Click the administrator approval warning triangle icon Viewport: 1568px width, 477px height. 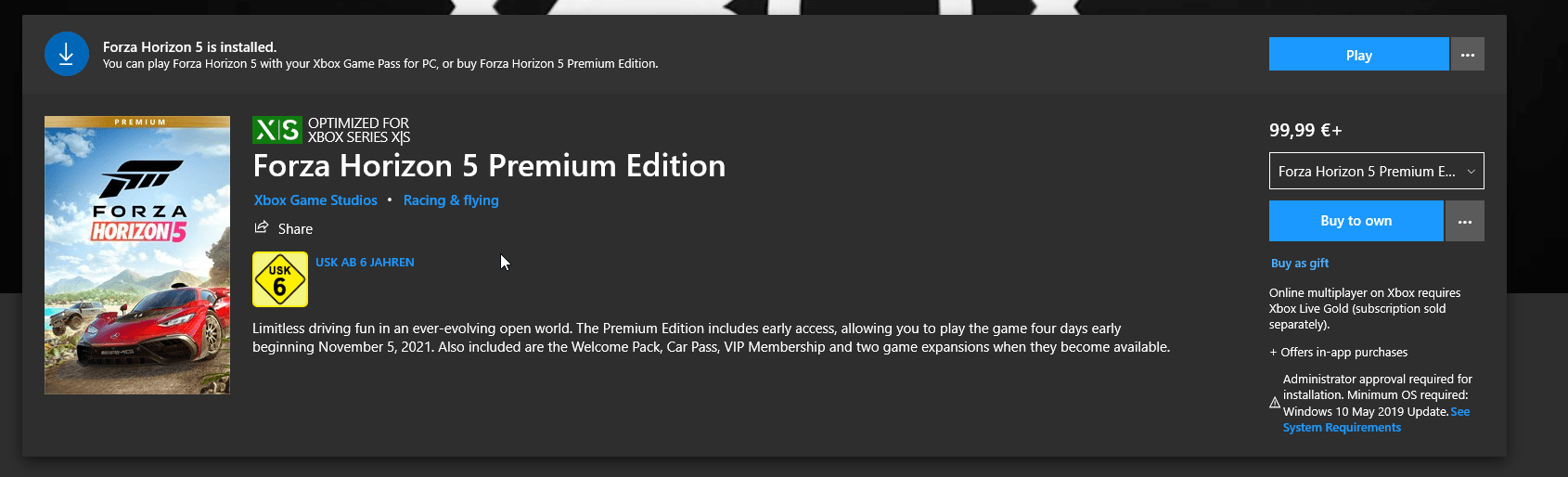pyautogui.click(x=1275, y=403)
